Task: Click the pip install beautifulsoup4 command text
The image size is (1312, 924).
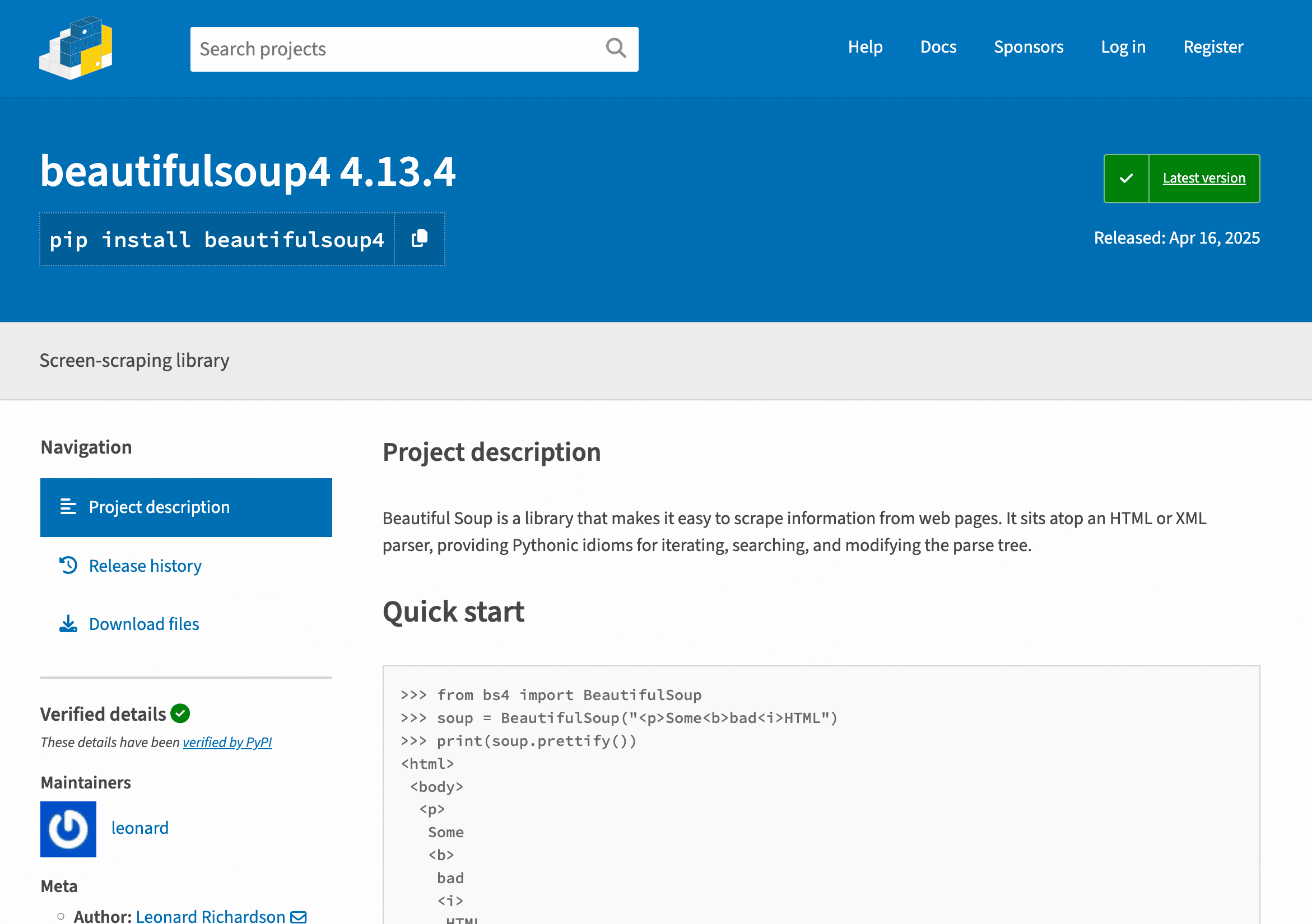Action: [217, 239]
